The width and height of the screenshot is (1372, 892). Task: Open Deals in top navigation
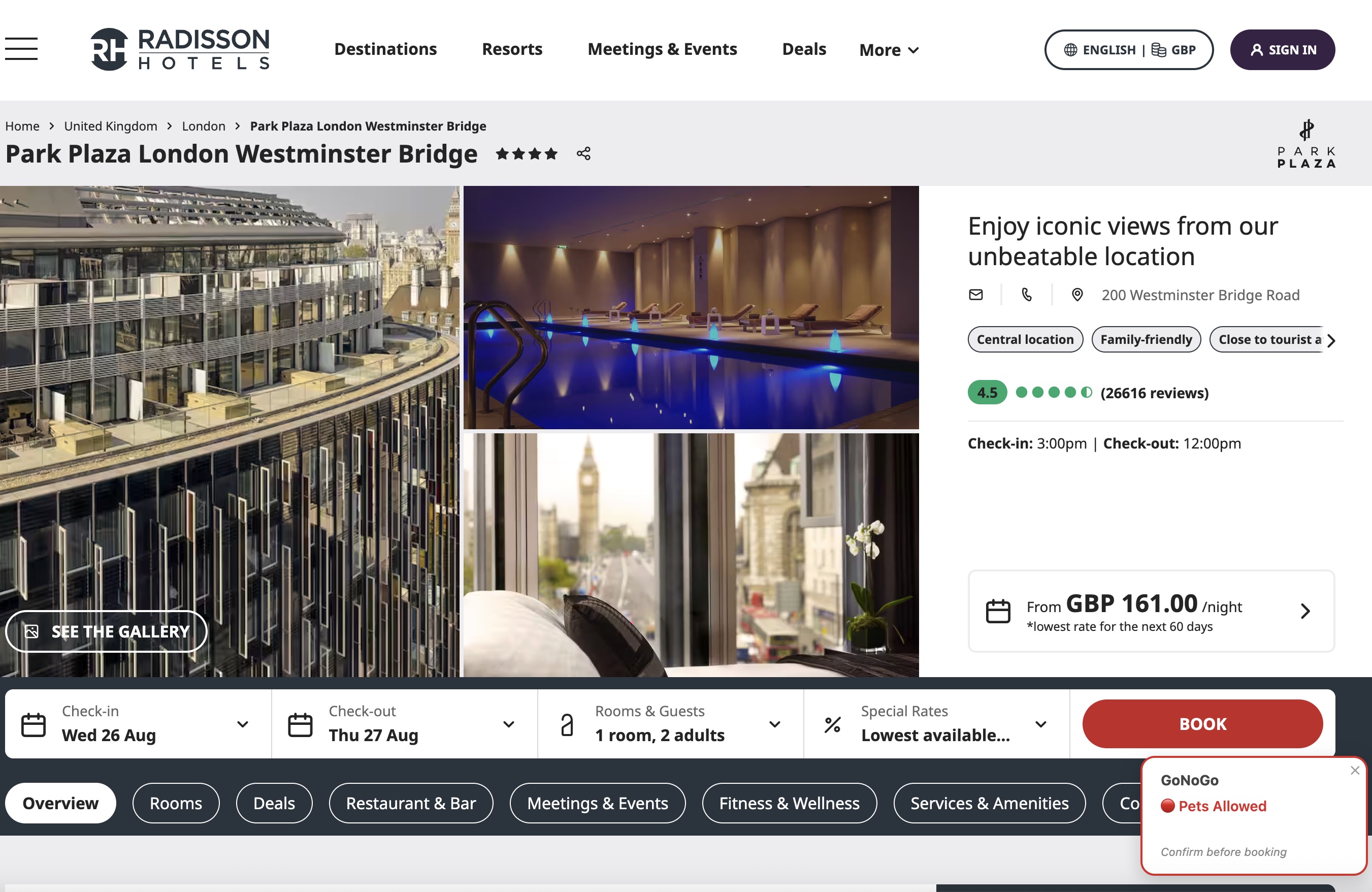(804, 49)
